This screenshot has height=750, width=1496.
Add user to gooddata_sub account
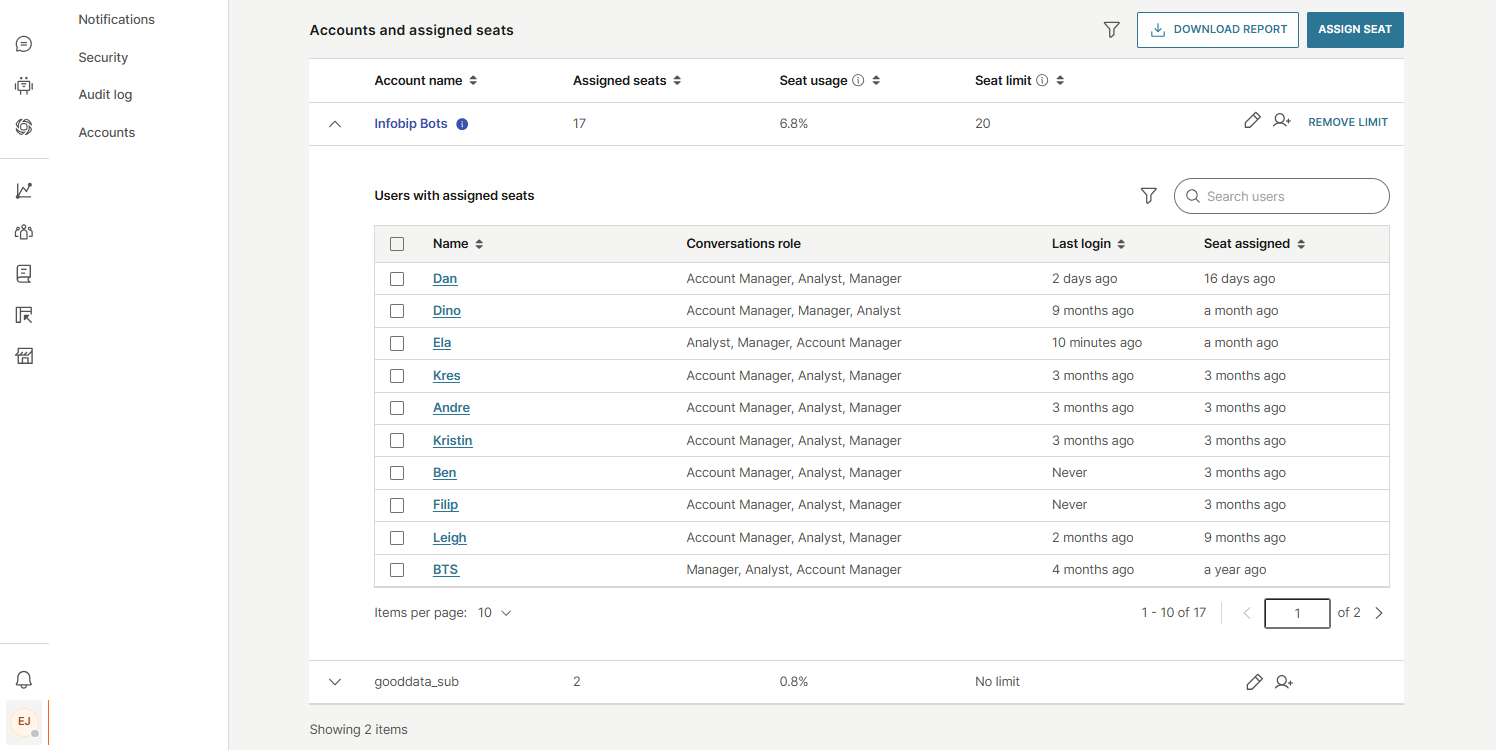(x=1284, y=682)
